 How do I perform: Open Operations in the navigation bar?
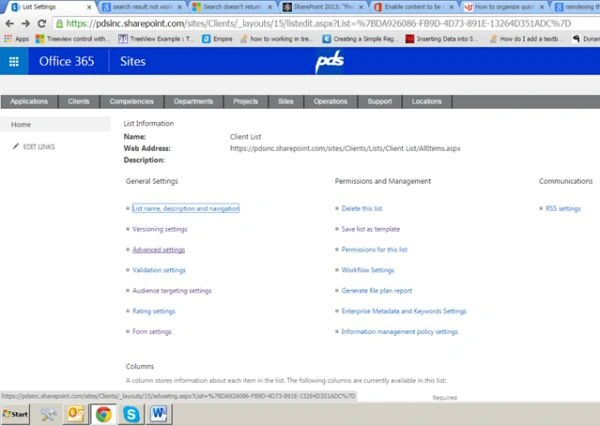(x=331, y=101)
